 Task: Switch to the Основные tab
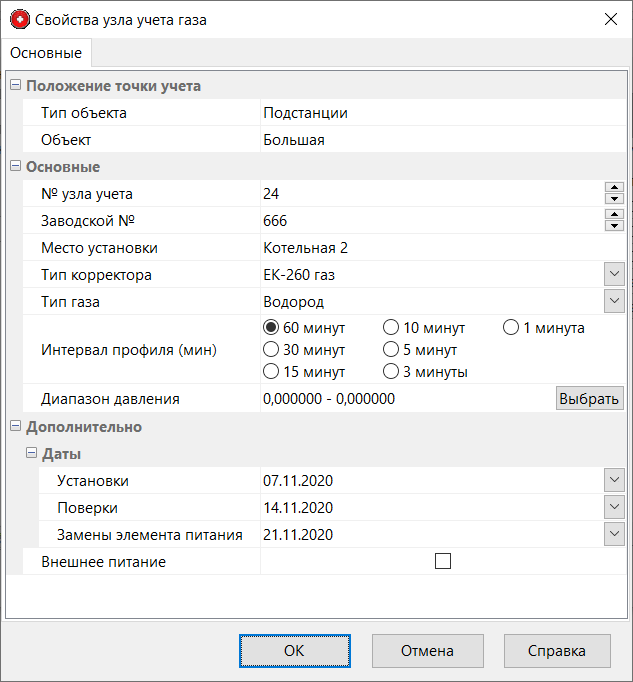click(x=46, y=52)
